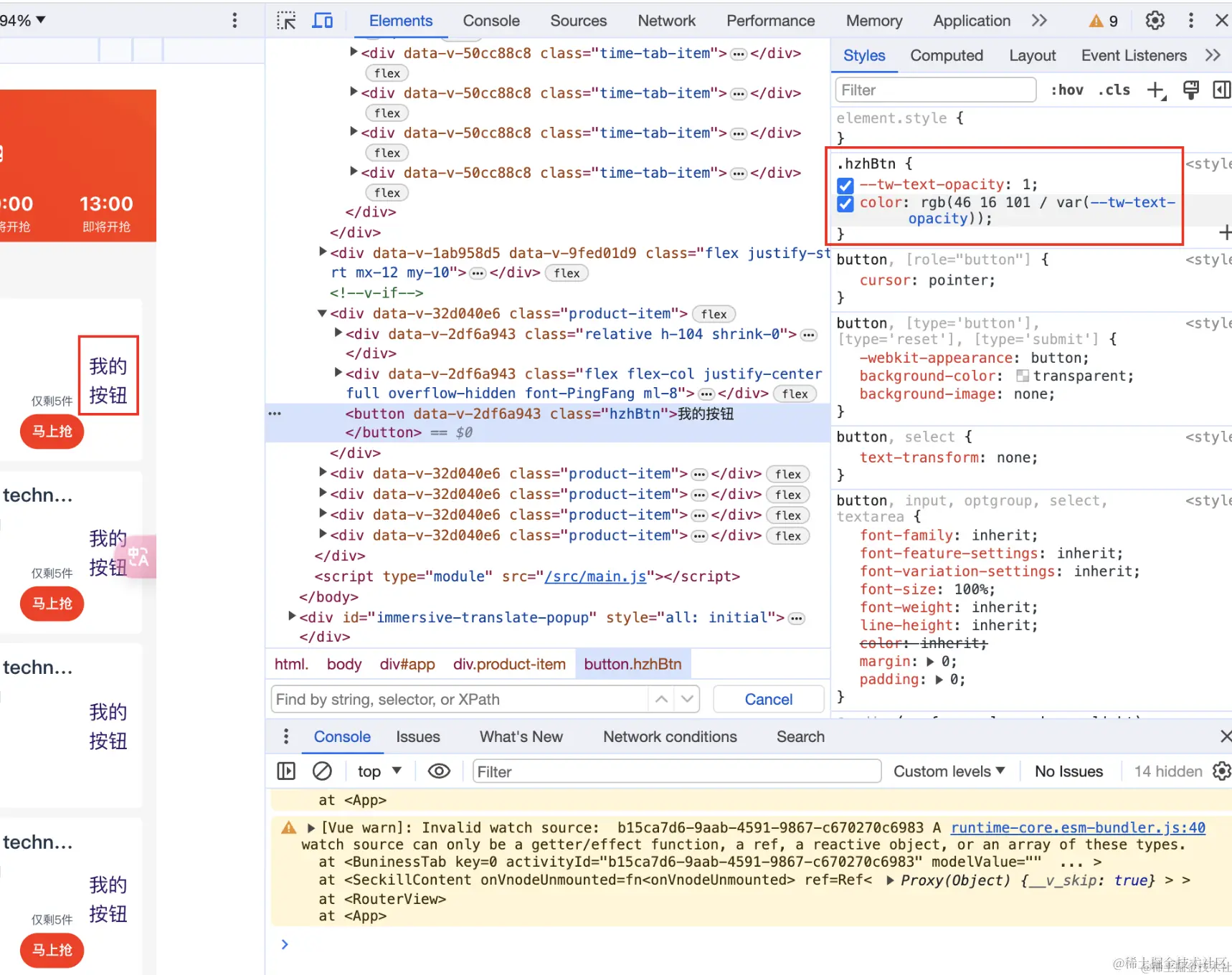Toggle element state with :hov button

tap(1067, 90)
